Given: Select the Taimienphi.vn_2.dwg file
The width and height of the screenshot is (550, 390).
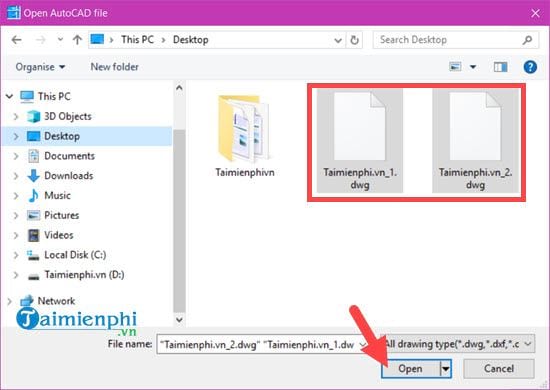Looking at the screenshot, I should coord(476,140).
